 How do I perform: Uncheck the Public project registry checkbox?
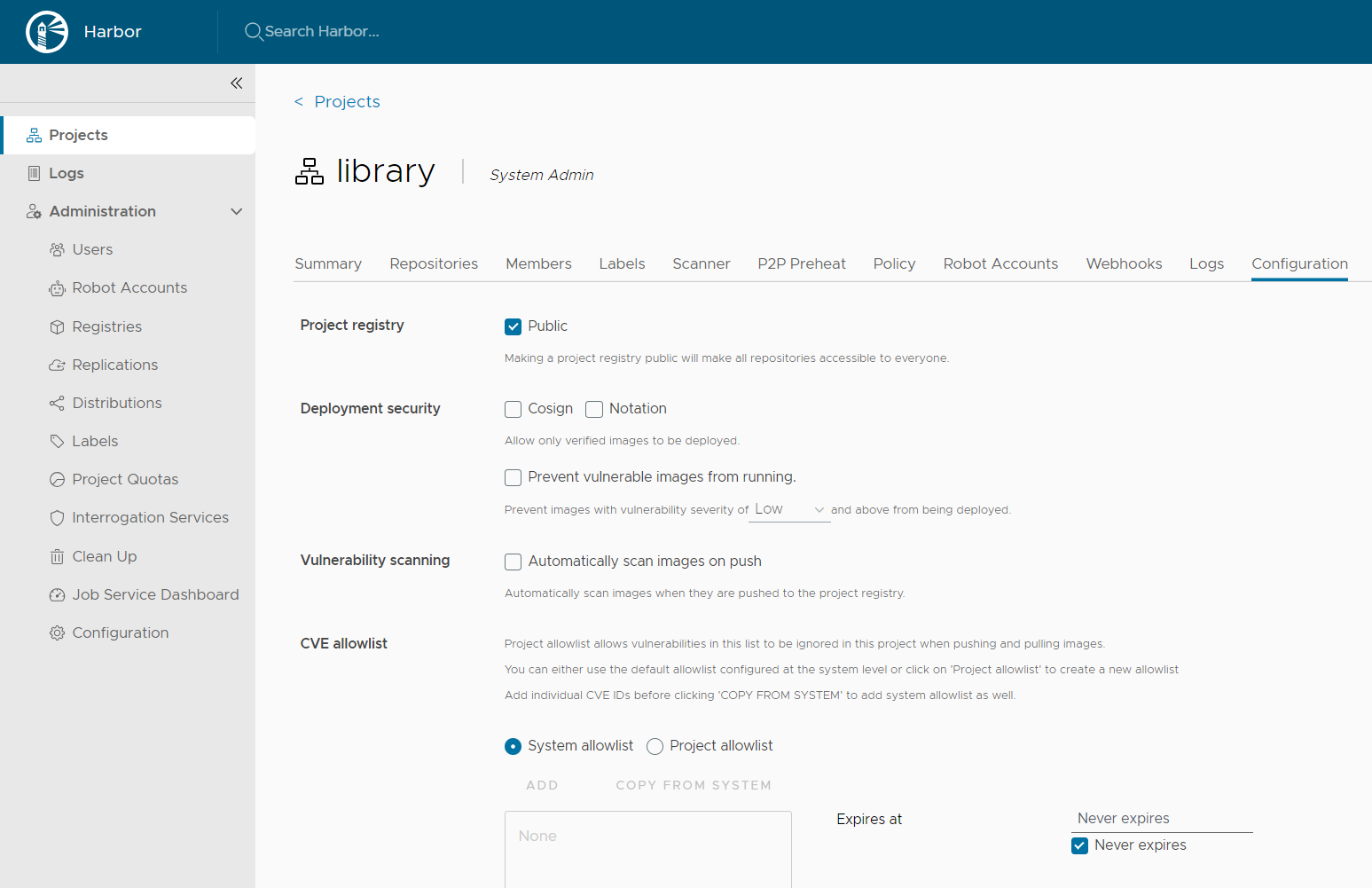pyautogui.click(x=513, y=326)
